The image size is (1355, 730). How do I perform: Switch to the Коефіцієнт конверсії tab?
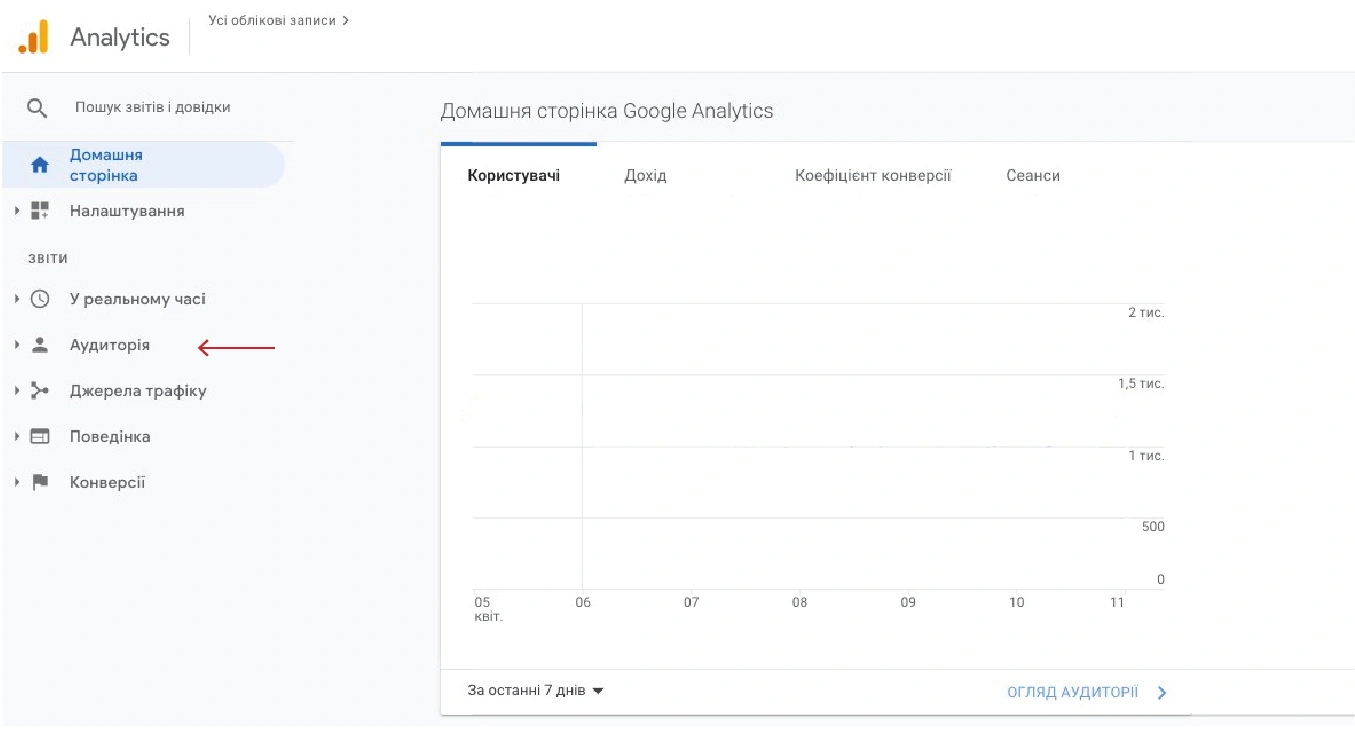coord(873,176)
